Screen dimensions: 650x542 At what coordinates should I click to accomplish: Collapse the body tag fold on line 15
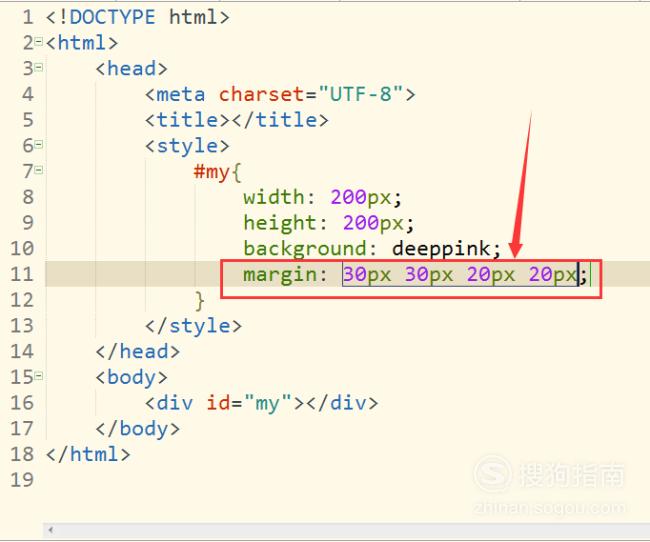[x=39, y=376]
